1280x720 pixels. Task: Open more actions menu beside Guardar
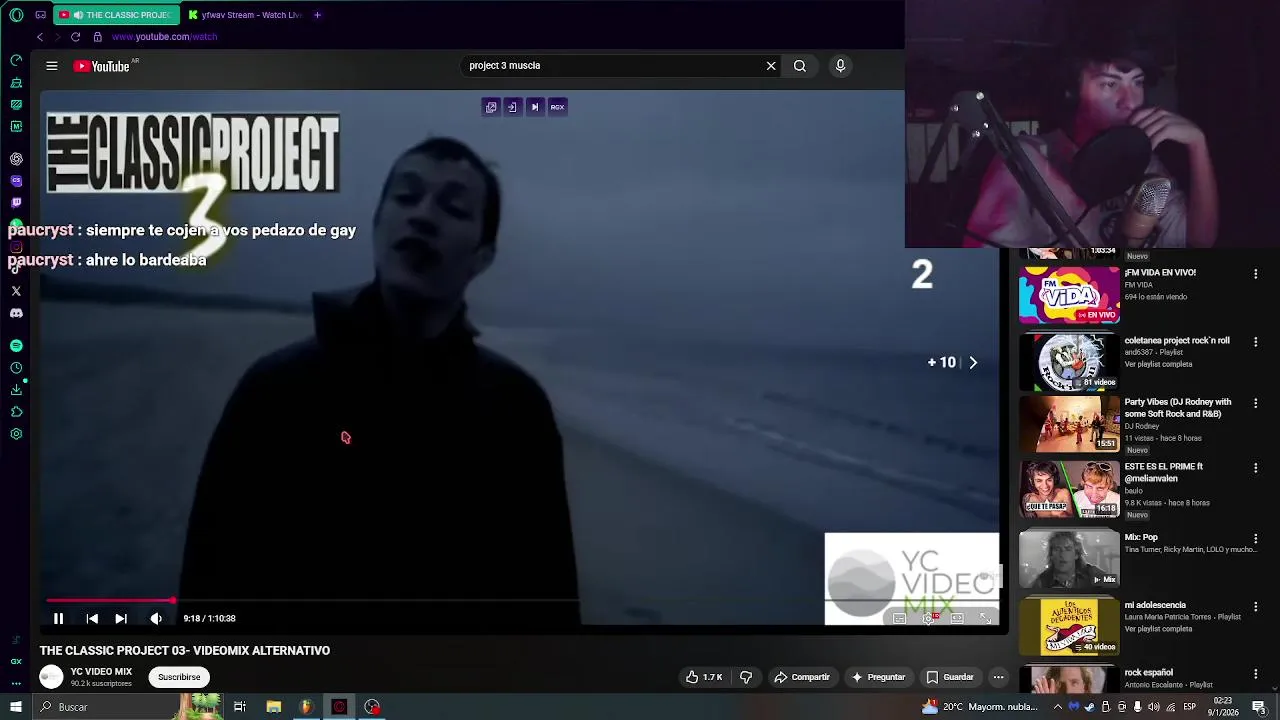tap(998, 677)
